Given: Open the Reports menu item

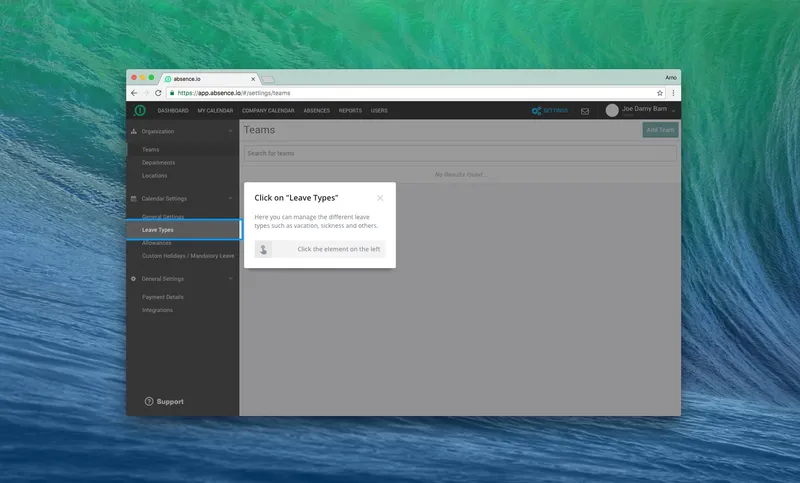Looking at the screenshot, I should [x=350, y=111].
